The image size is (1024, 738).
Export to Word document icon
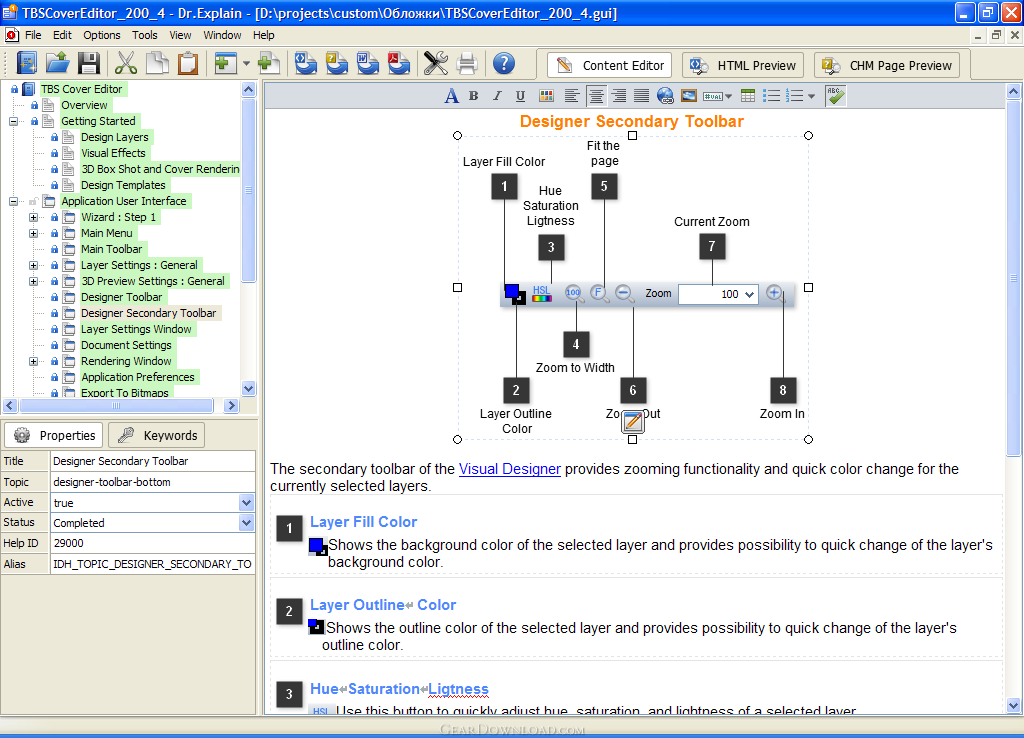pos(368,63)
